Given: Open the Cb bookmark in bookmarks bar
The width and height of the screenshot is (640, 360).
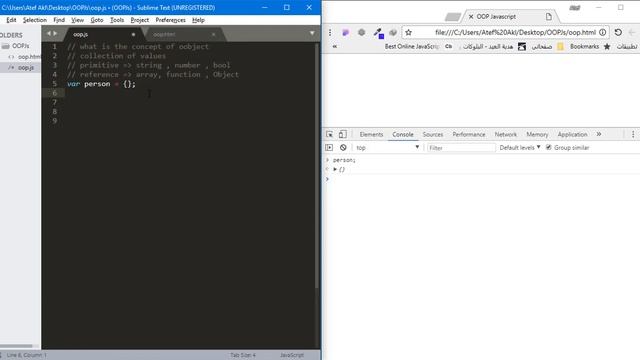Looking at the screenshot, I should click(x=449, y=47).
